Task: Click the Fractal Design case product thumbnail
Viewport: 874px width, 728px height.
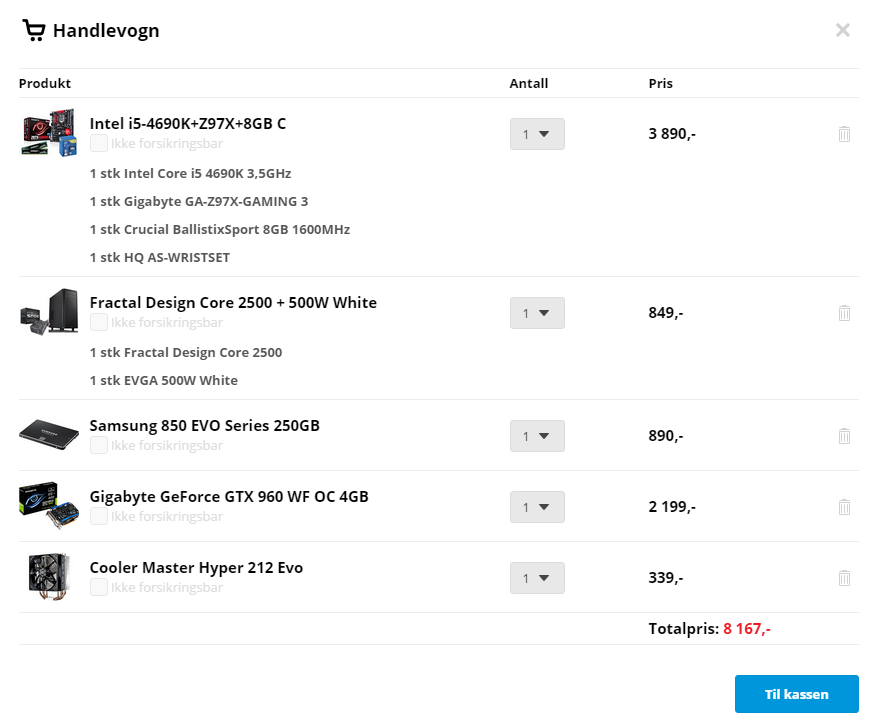Action: click(x=49, y=312)
